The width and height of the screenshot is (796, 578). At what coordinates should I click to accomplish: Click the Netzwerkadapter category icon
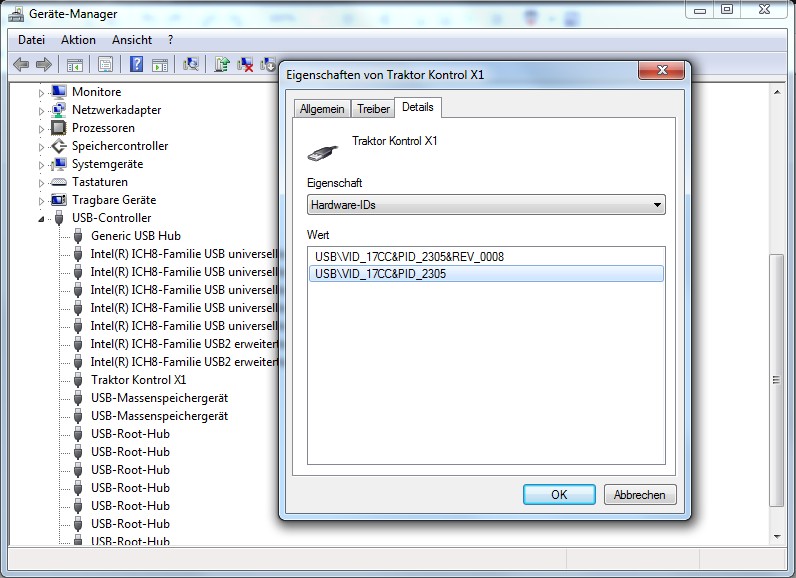[59, 110]
